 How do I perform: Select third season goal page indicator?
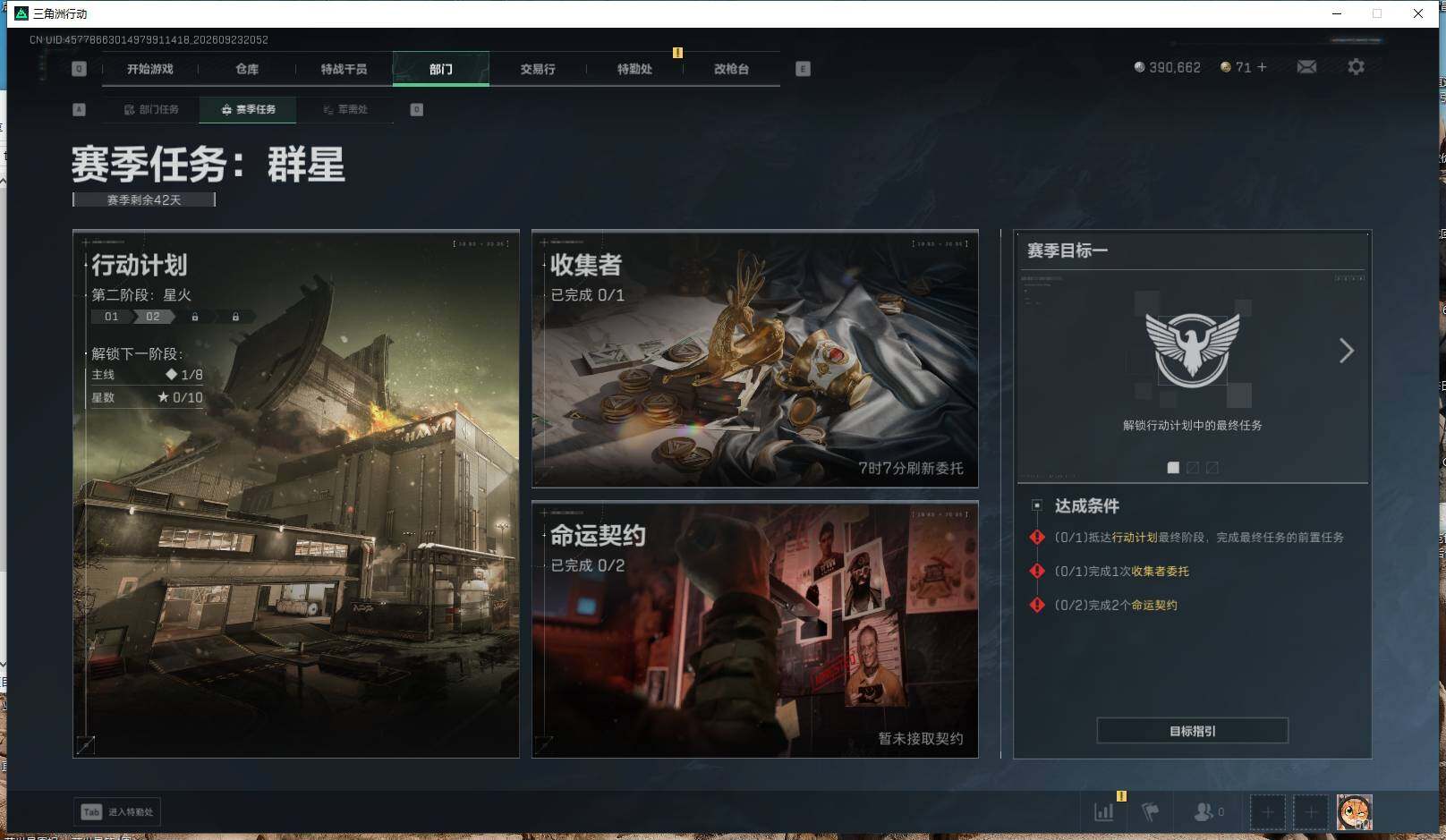[1212, 468]
